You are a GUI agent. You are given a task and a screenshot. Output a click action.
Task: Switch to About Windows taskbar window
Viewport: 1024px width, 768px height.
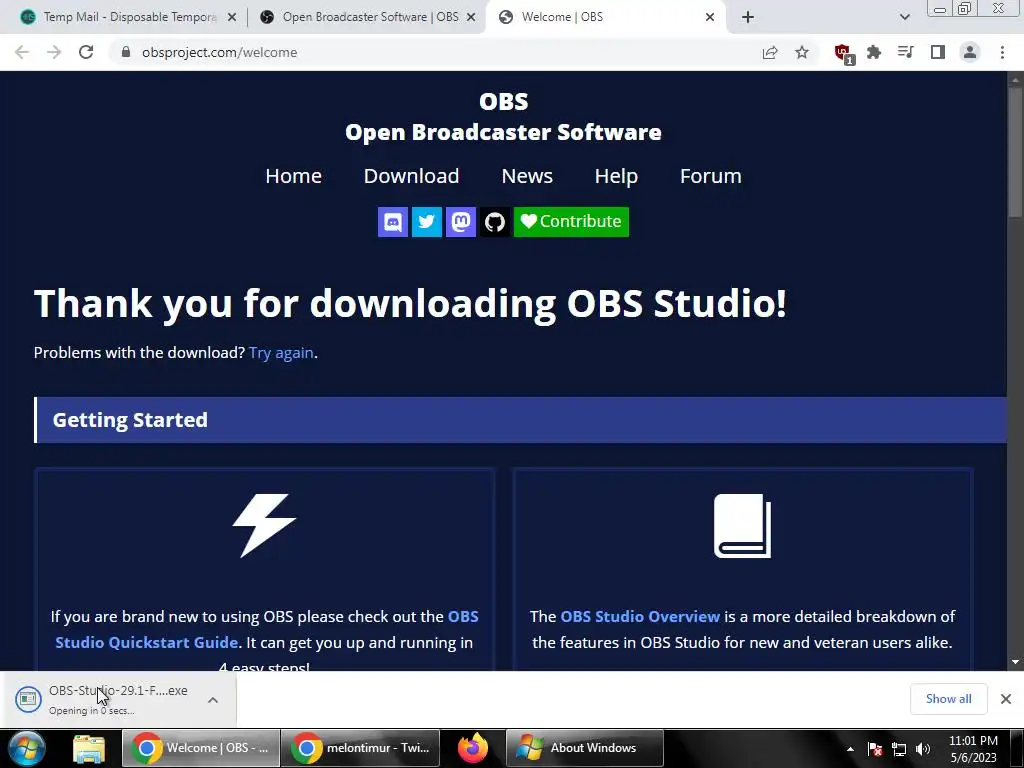click(585, 748)
